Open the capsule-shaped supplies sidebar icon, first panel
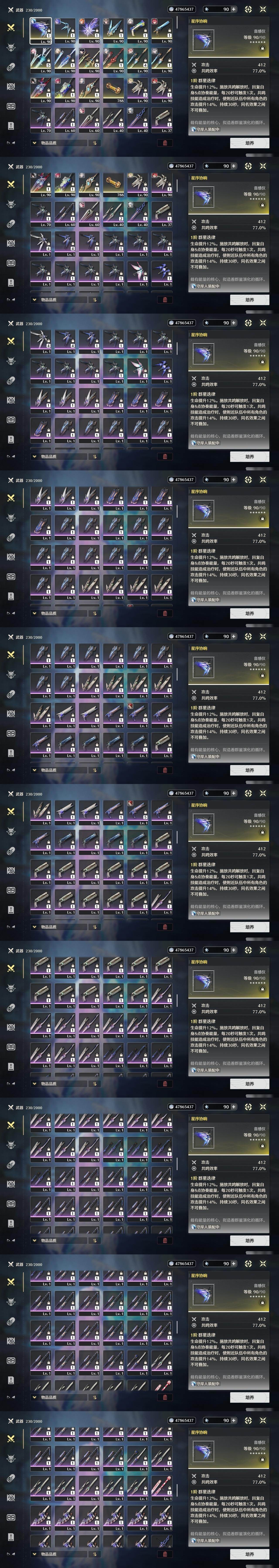 [x=10, y=67]
